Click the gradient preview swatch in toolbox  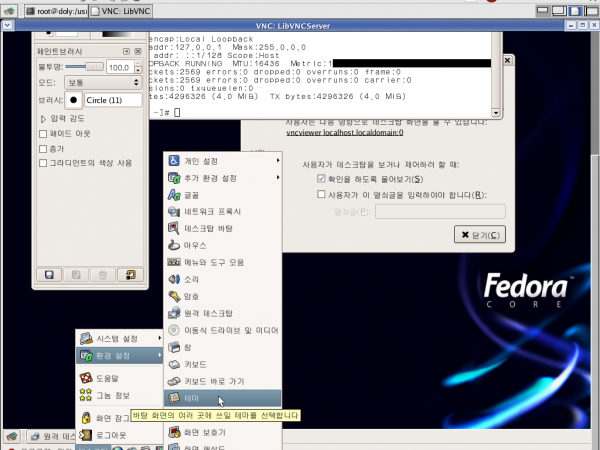(x=118, y=34)
